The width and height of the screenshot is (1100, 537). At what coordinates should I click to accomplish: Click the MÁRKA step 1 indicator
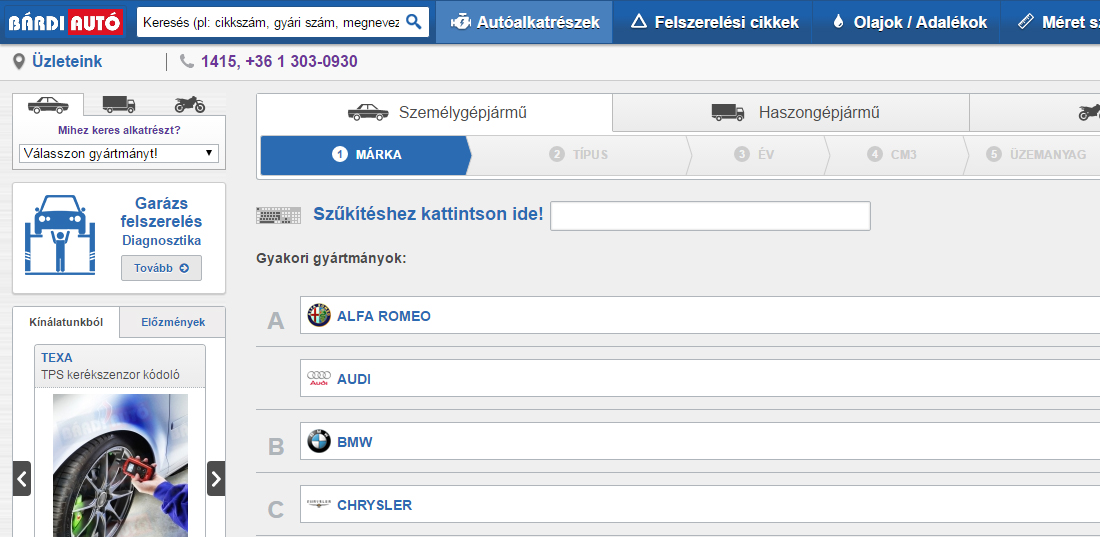366,155
